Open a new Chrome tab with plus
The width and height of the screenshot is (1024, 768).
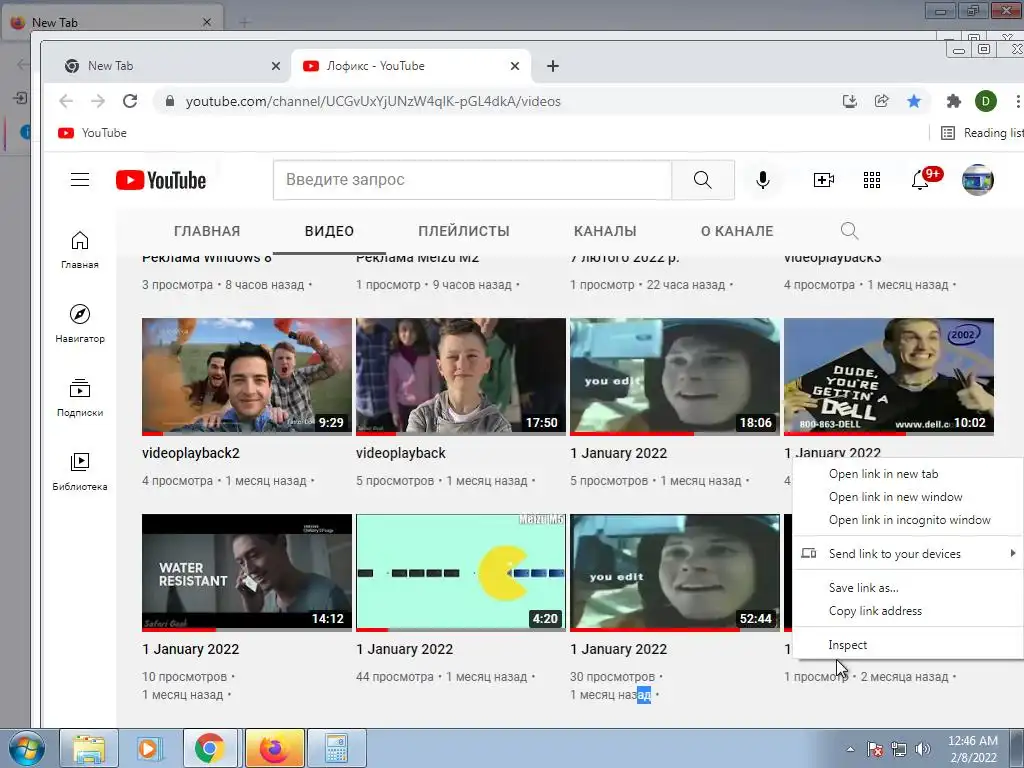552,66
